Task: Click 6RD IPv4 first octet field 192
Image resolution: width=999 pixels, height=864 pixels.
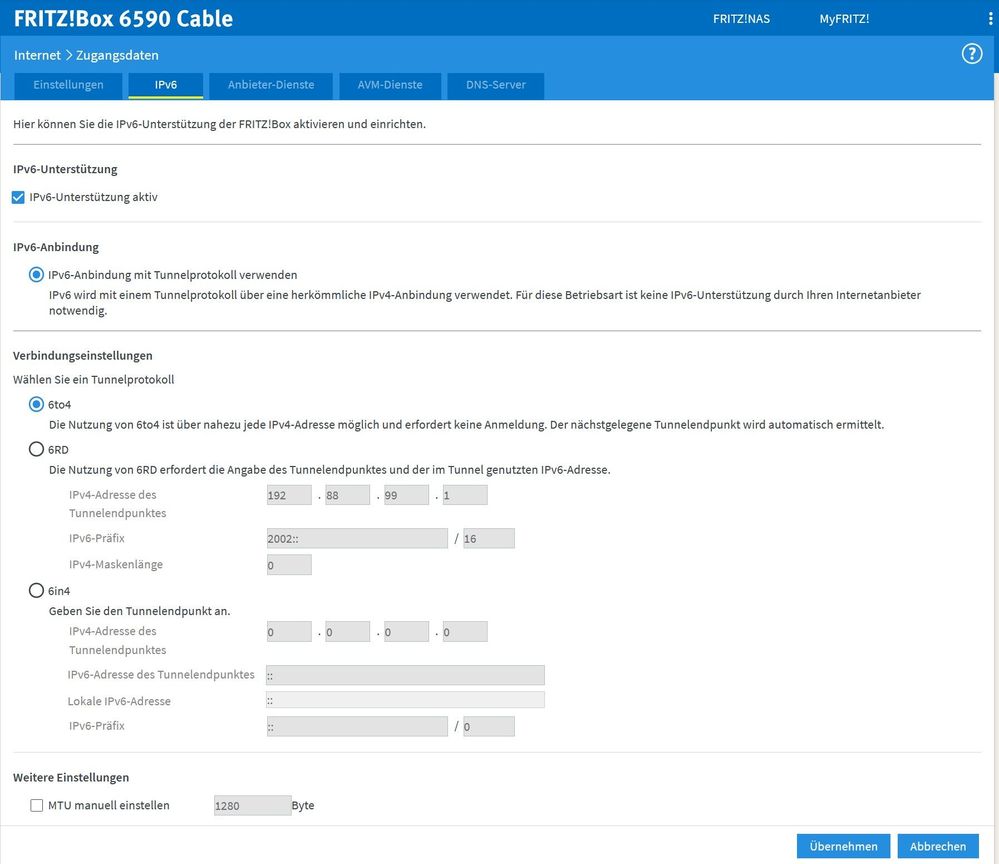Action: click(x=289, y=495)
